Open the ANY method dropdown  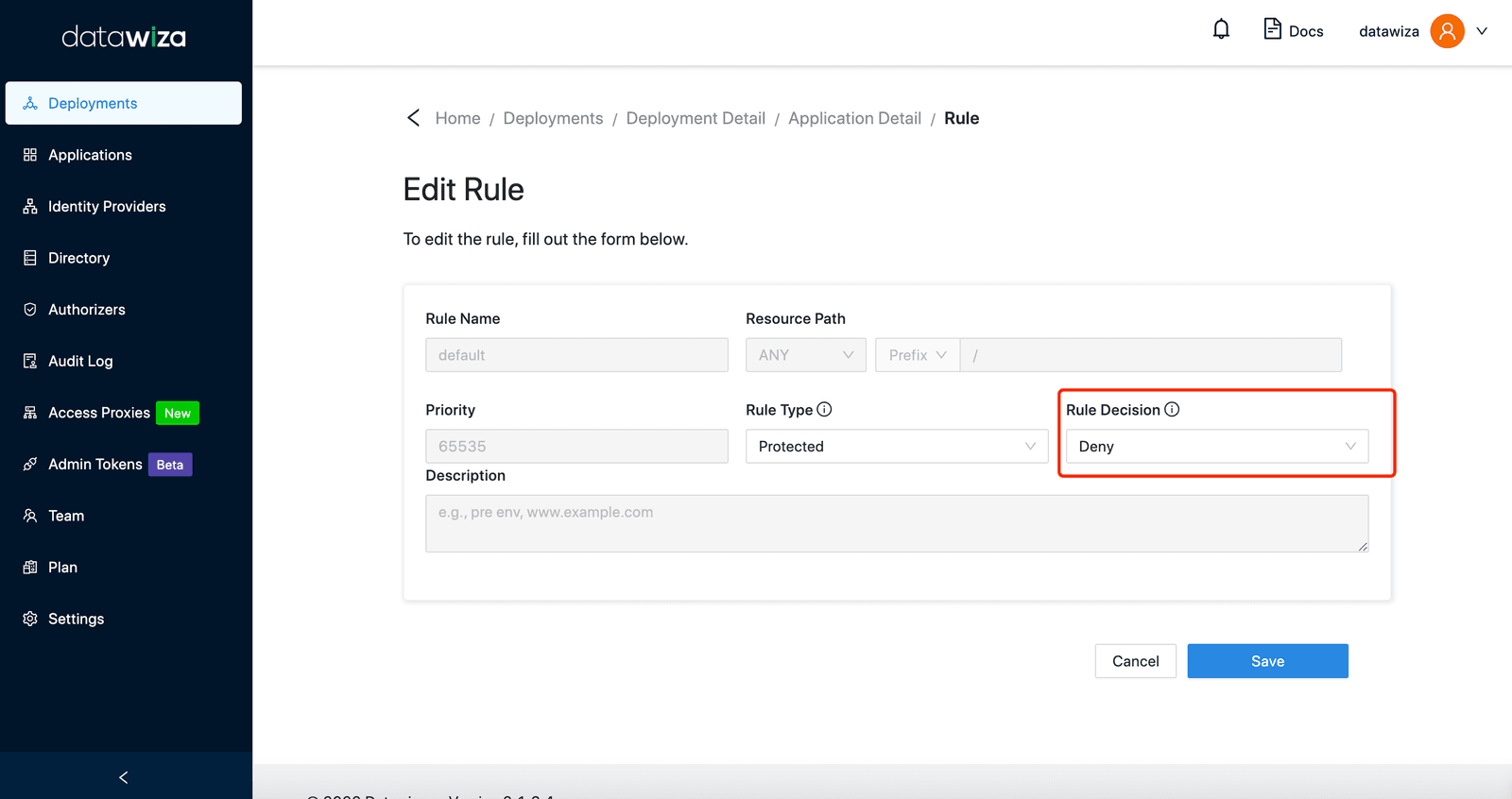(x=806, y=355)
